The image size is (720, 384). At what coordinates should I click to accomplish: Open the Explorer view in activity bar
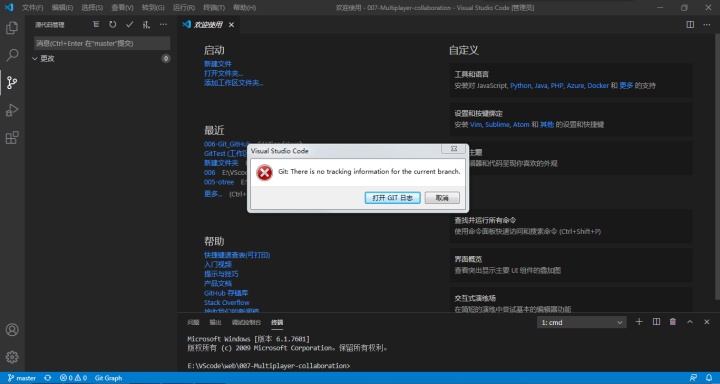(x=12, y=28)
